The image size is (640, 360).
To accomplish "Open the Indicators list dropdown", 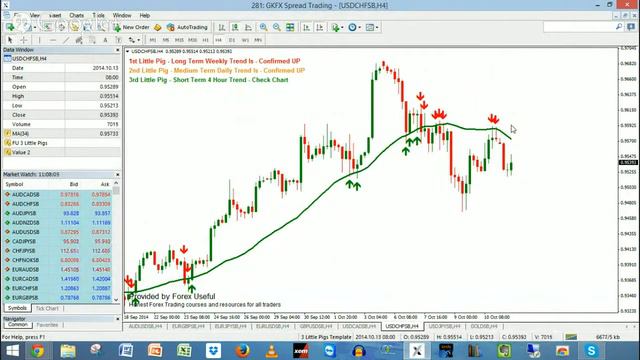I will click(337, 27).
